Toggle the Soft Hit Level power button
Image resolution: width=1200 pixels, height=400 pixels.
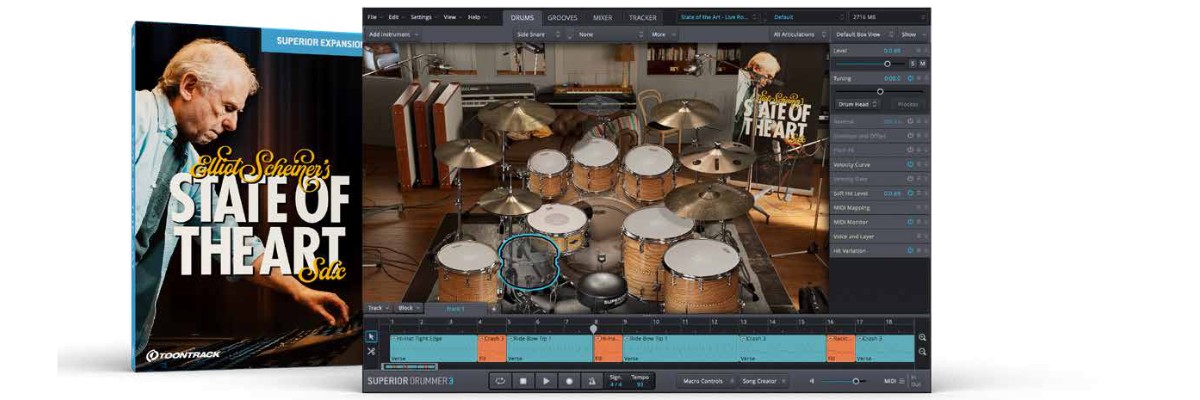[910, 193]
